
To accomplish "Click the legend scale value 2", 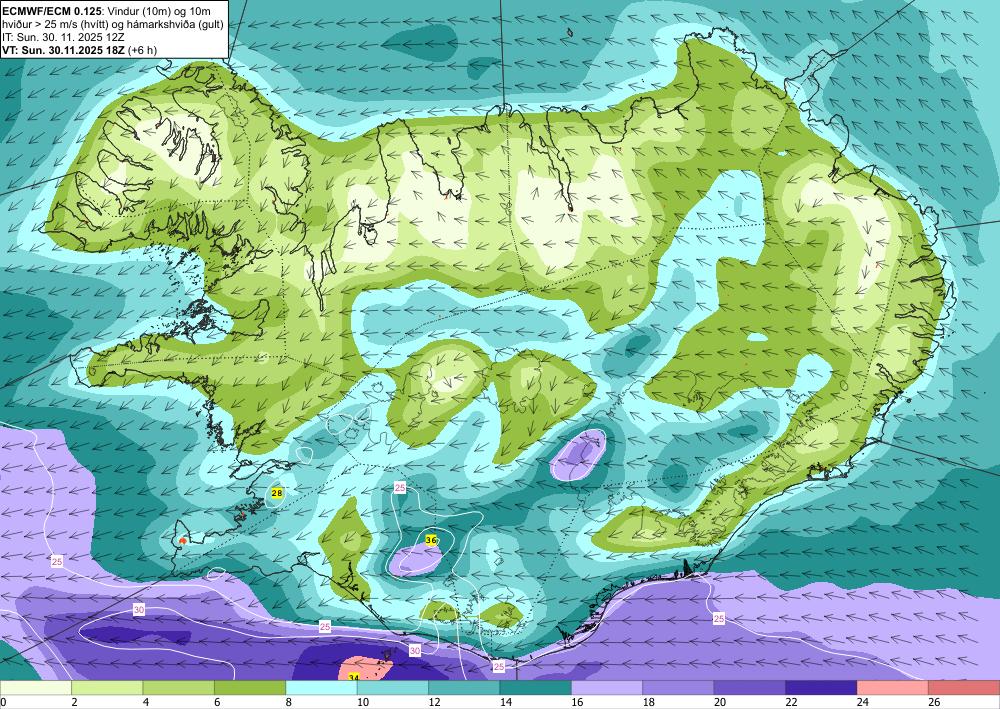I will [75, 703].
